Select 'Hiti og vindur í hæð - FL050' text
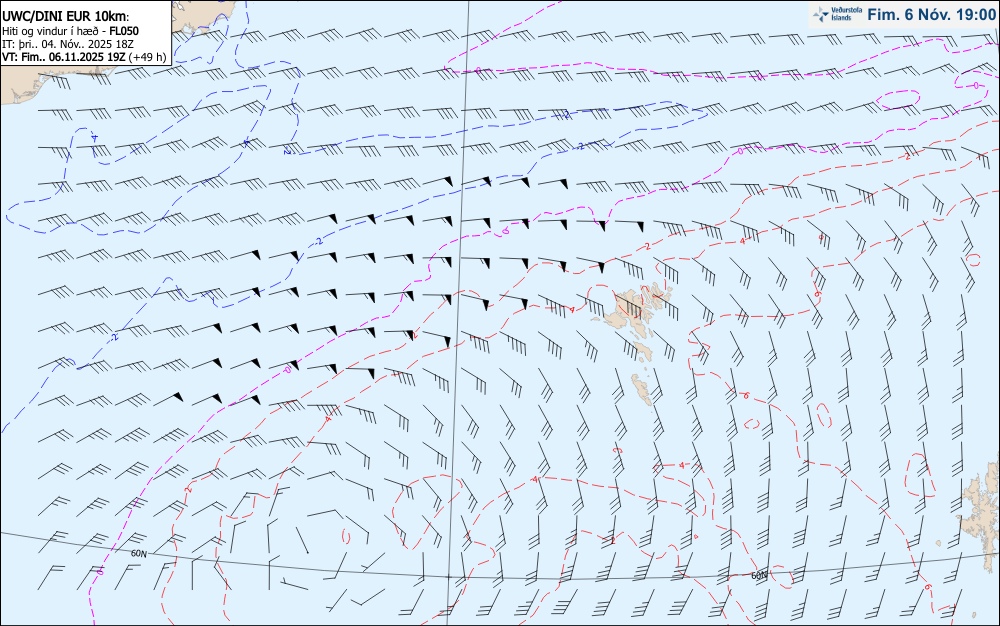This screenshot has width=1000, height=626. (70, 31)
